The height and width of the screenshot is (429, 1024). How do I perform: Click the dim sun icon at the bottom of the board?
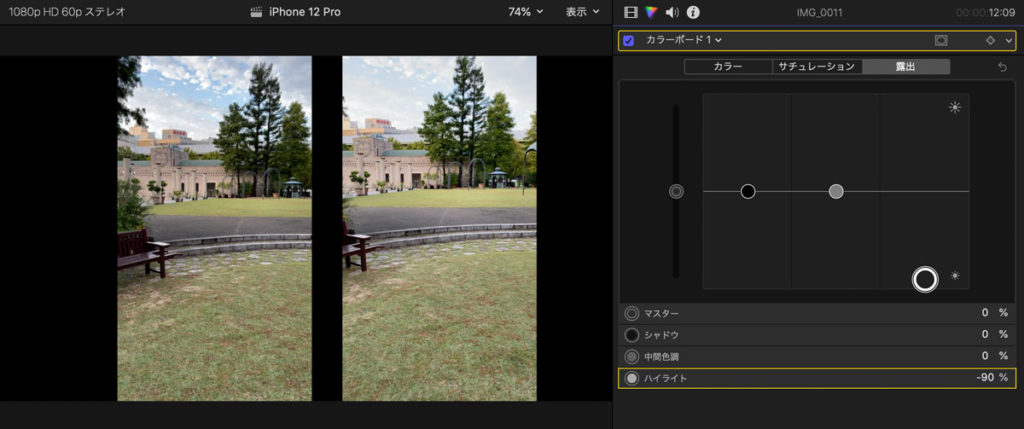(955, 276)
